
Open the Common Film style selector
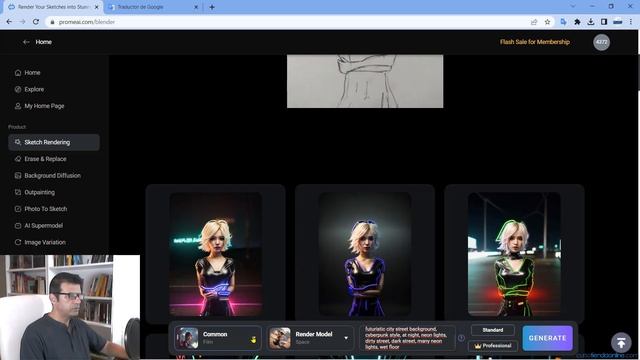point(218,338)
